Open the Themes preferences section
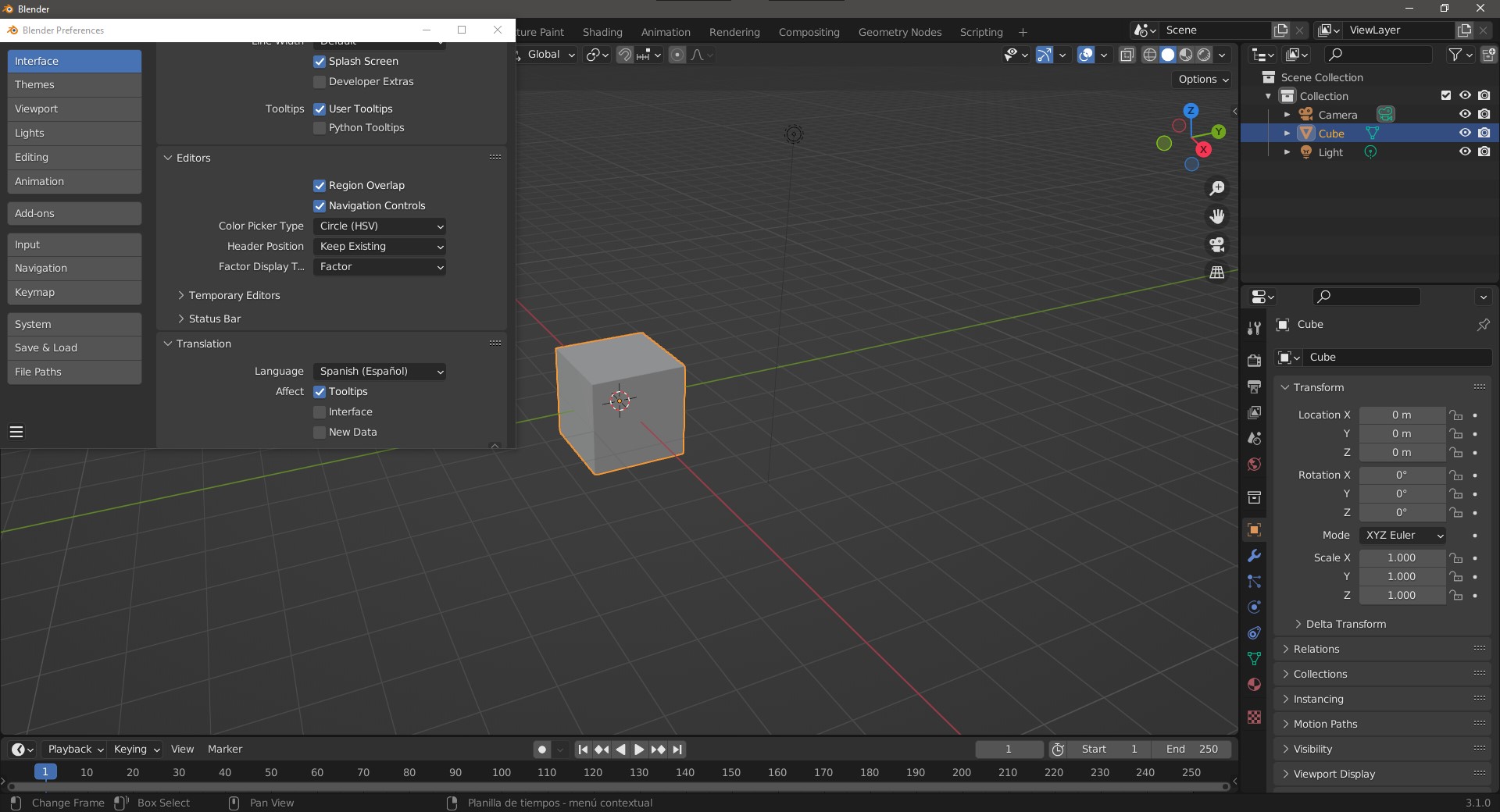 pyautogui.click(x=74, y=84)
